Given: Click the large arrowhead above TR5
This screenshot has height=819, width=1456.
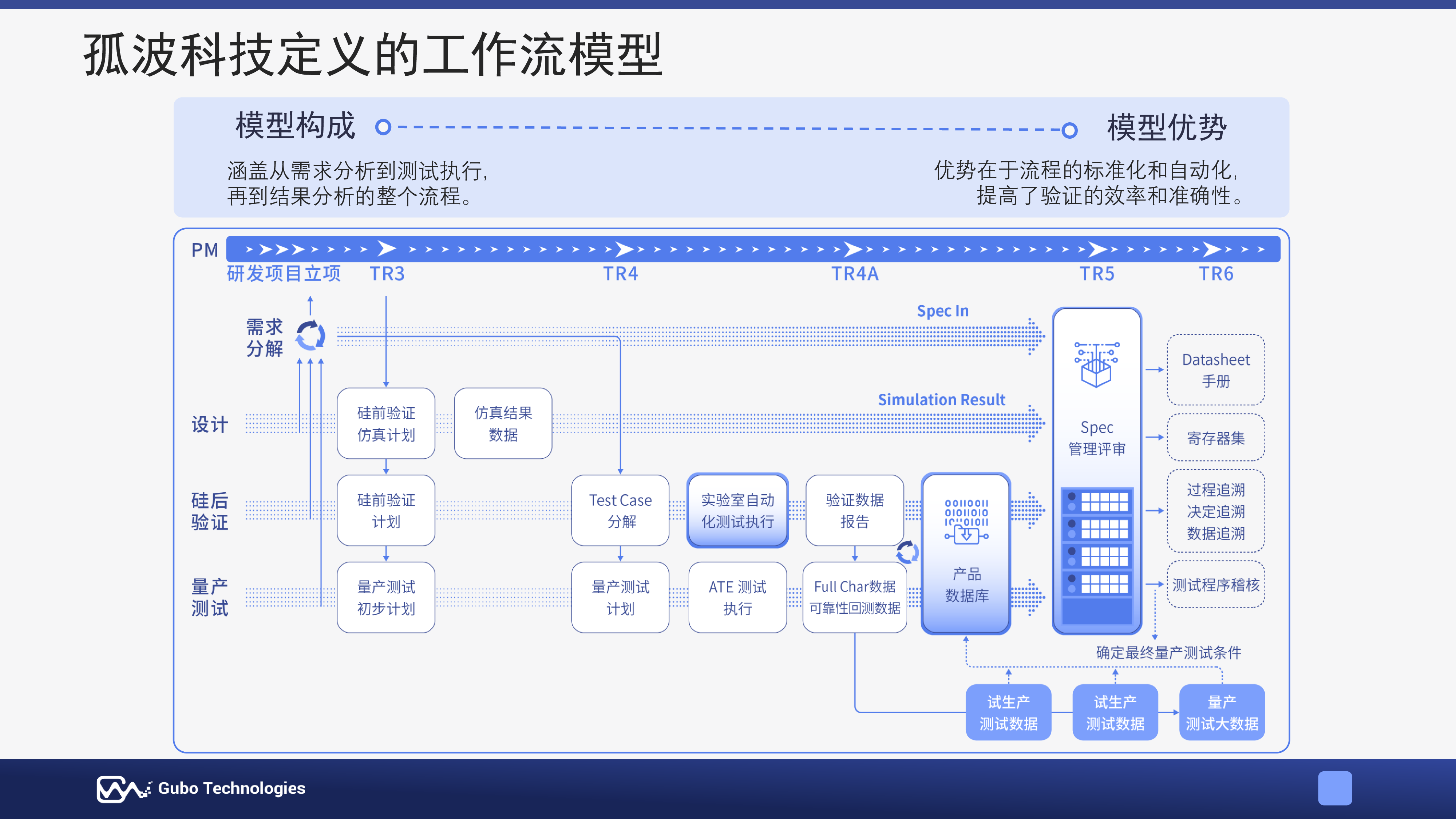Looking at the screenshot, I should [1098, 249].
